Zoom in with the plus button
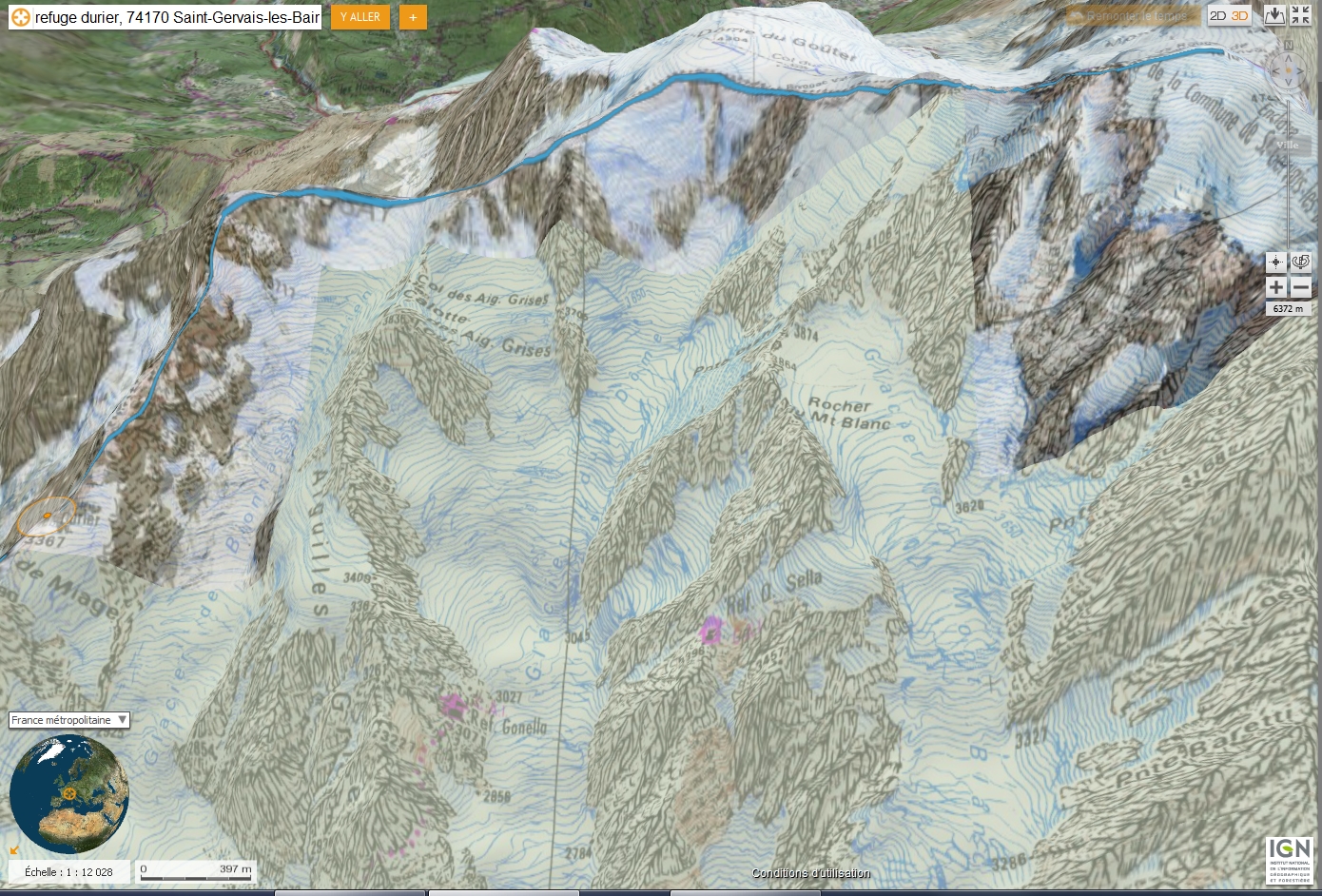 (1276, 287)
